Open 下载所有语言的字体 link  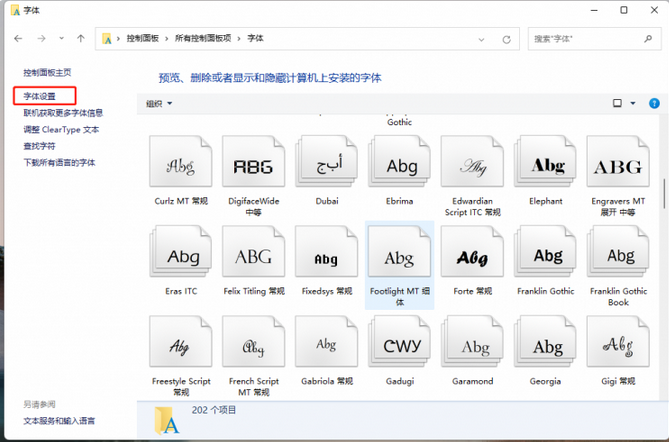[x=59, y=163]
